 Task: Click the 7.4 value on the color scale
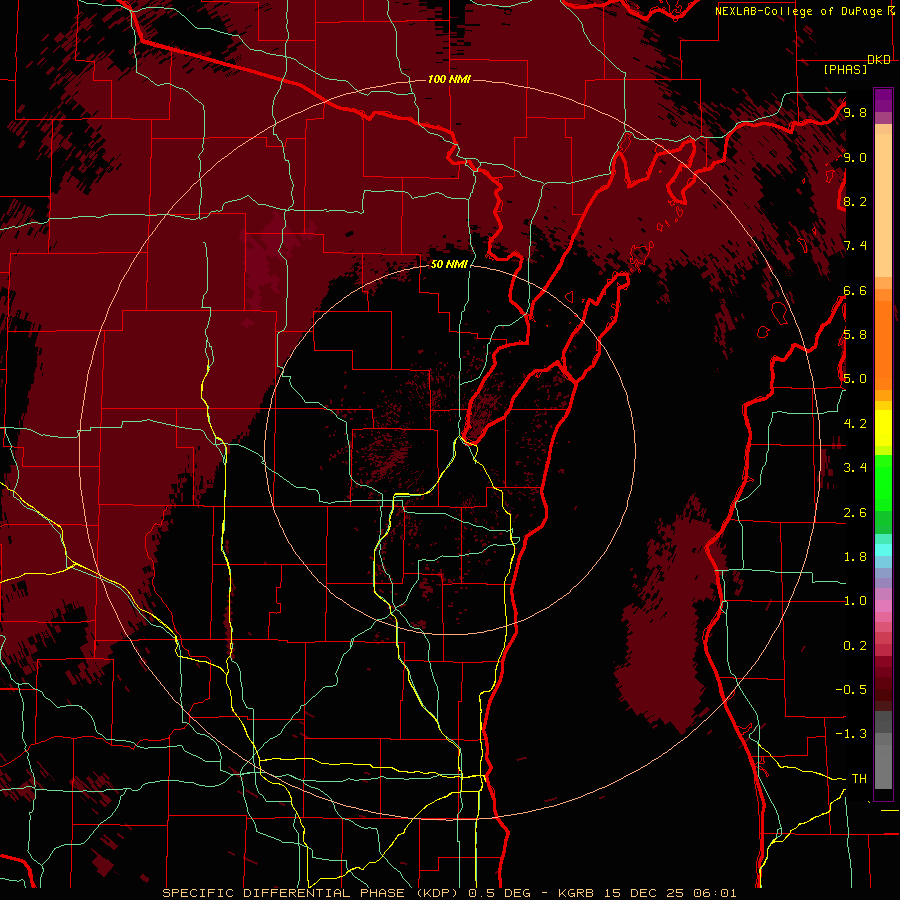click(855, 246)
